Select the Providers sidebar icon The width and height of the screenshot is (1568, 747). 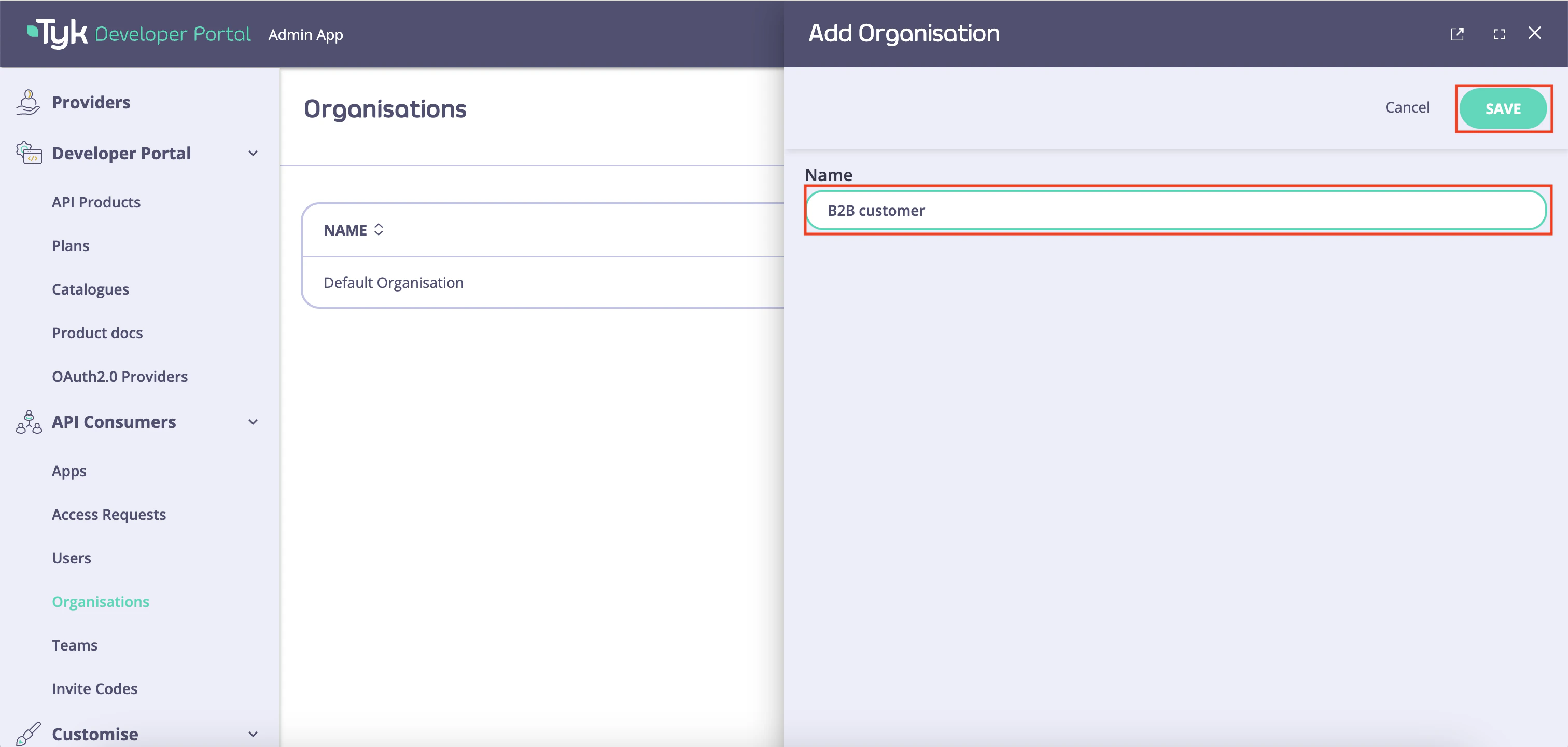coord(28,102)
